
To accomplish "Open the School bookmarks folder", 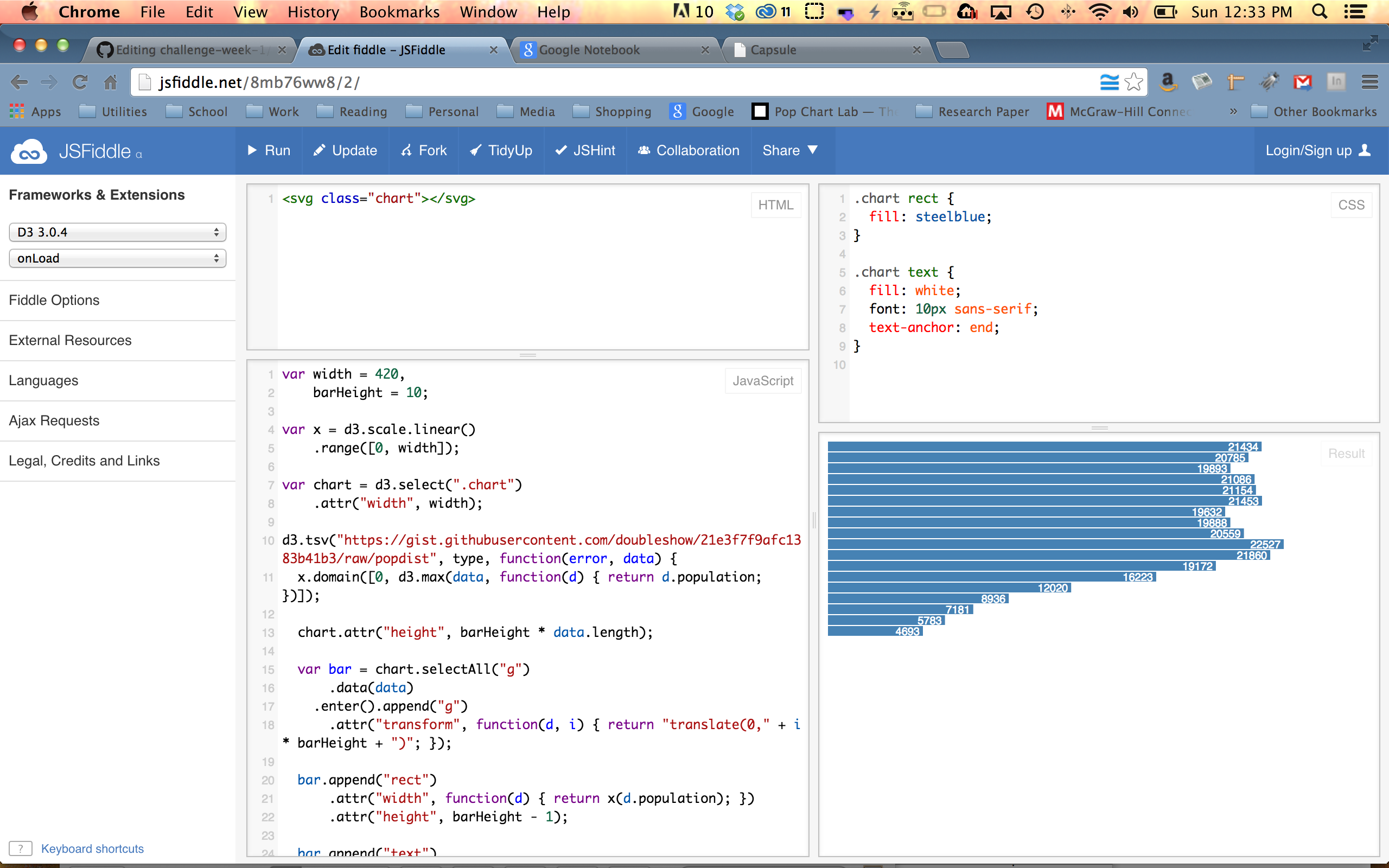I will 197,111.
